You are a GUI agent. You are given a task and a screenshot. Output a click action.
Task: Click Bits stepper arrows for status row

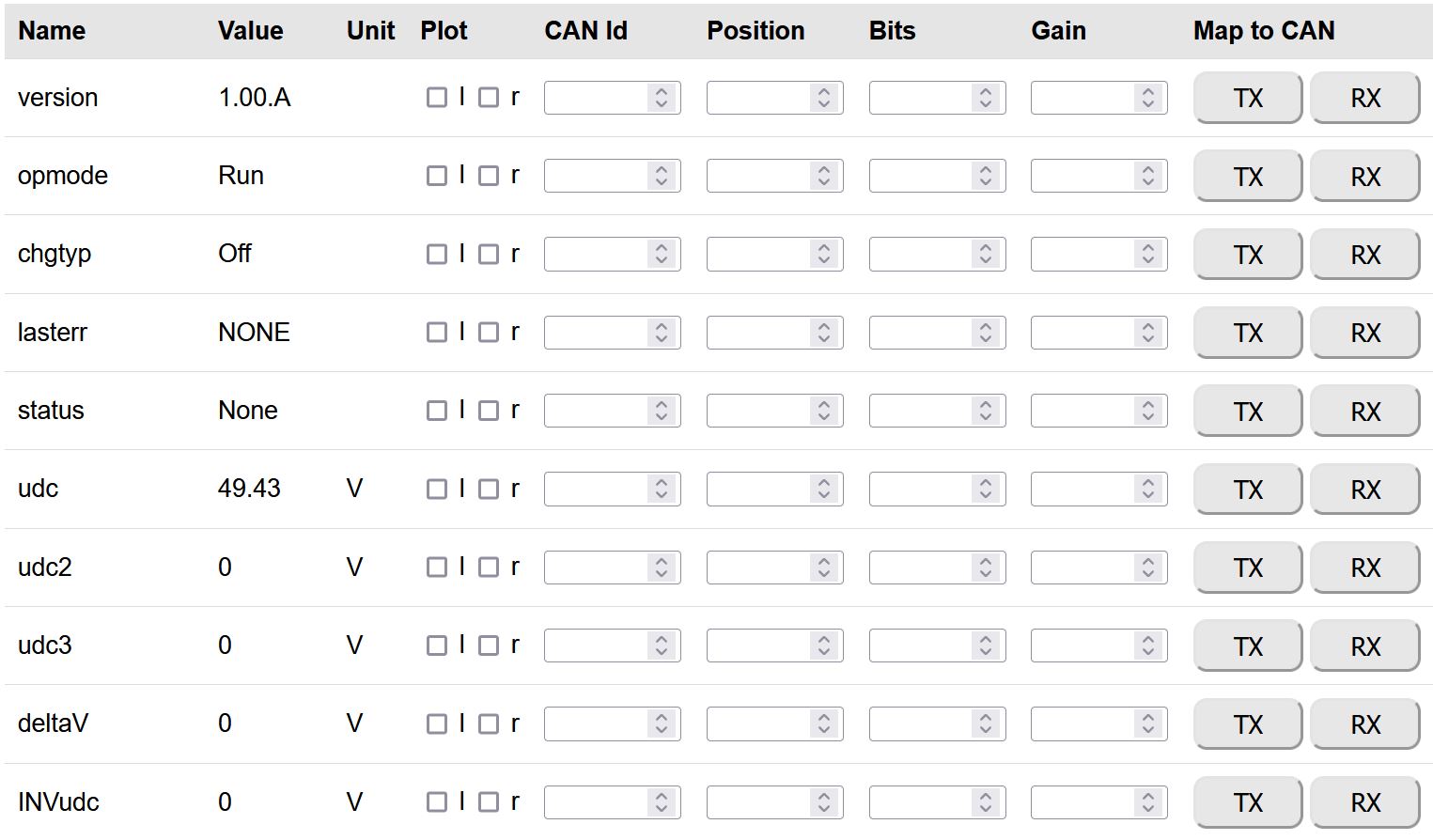pos(986,411)
